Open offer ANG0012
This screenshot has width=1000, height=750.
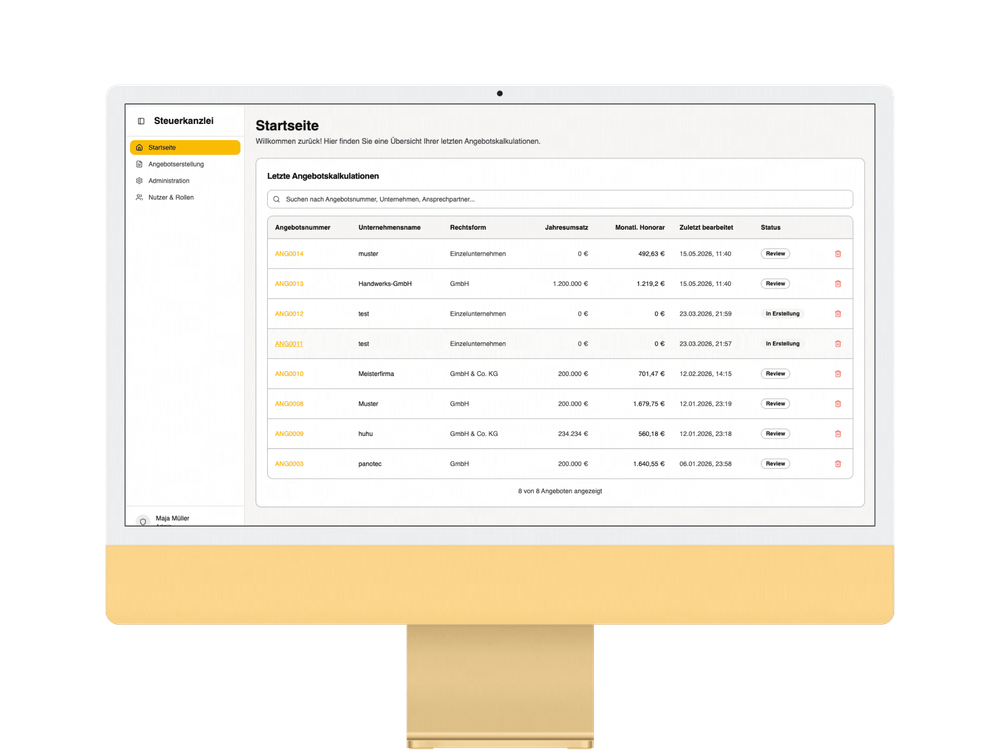[x=289, y=314]
